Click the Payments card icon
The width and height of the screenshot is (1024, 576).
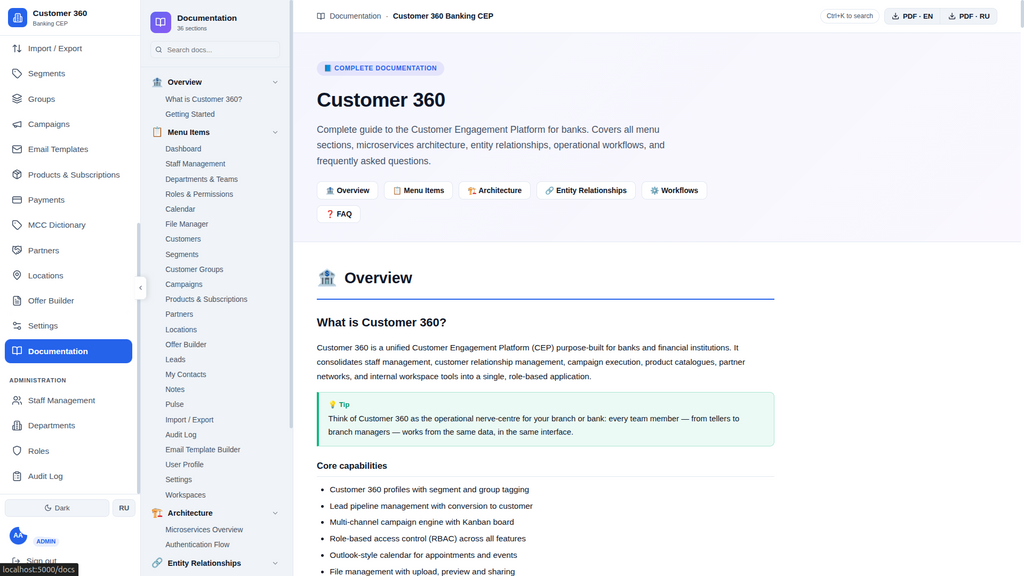point(17,200)
